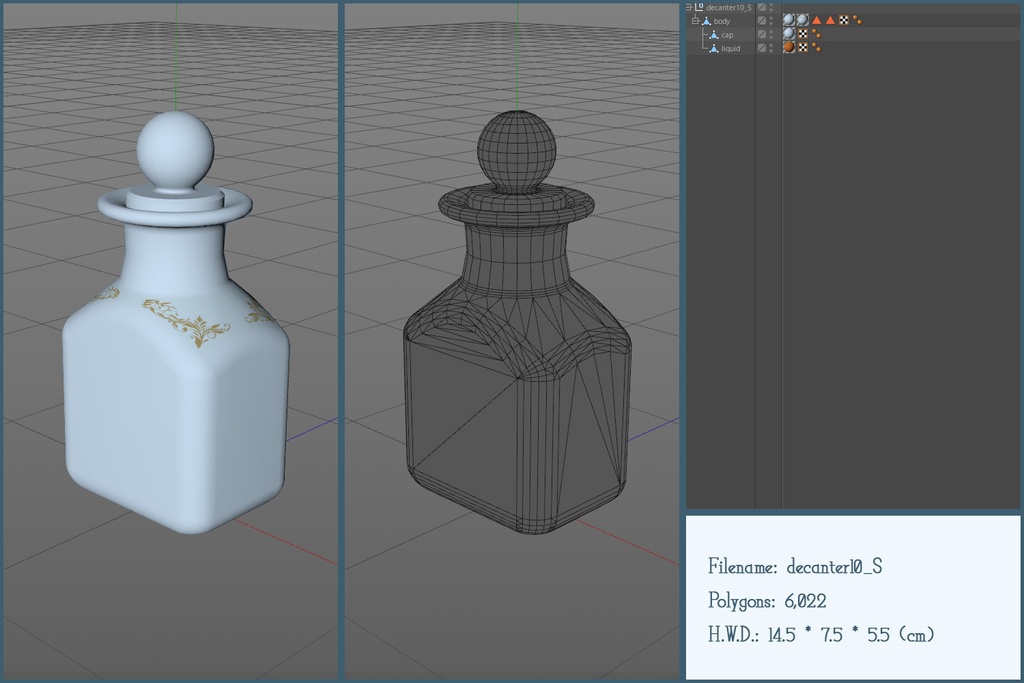1024x683 pixels.
Task: Select the decanter10_S row label
Action: point(729,8)
